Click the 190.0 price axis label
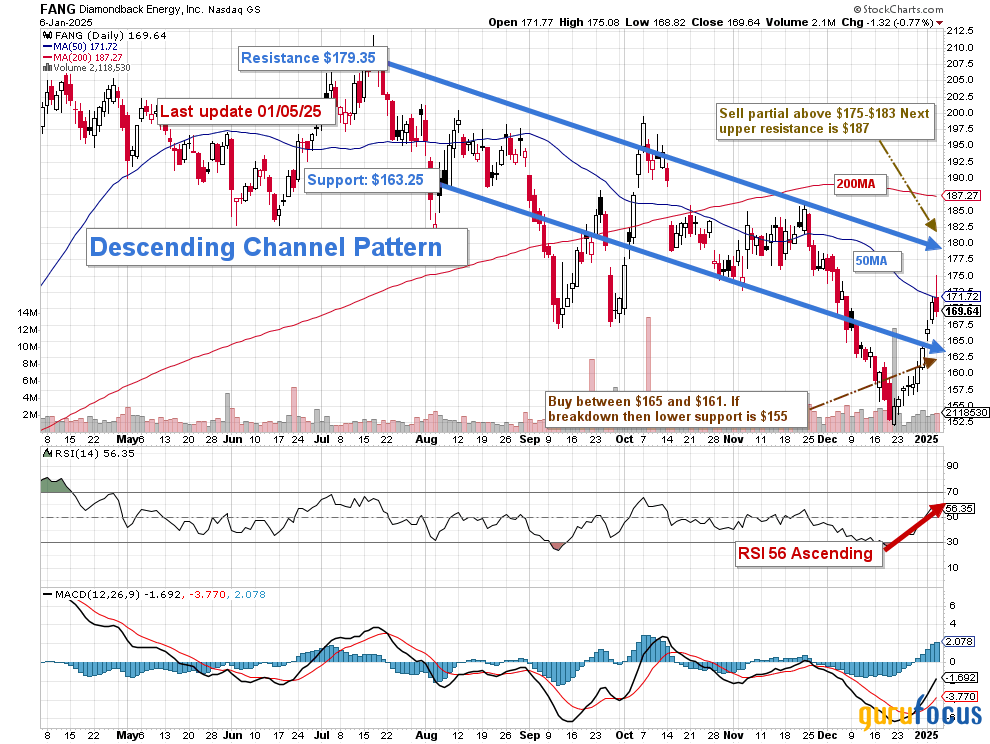The height and width of the screenshot is (744, 990). coord(960,177)
